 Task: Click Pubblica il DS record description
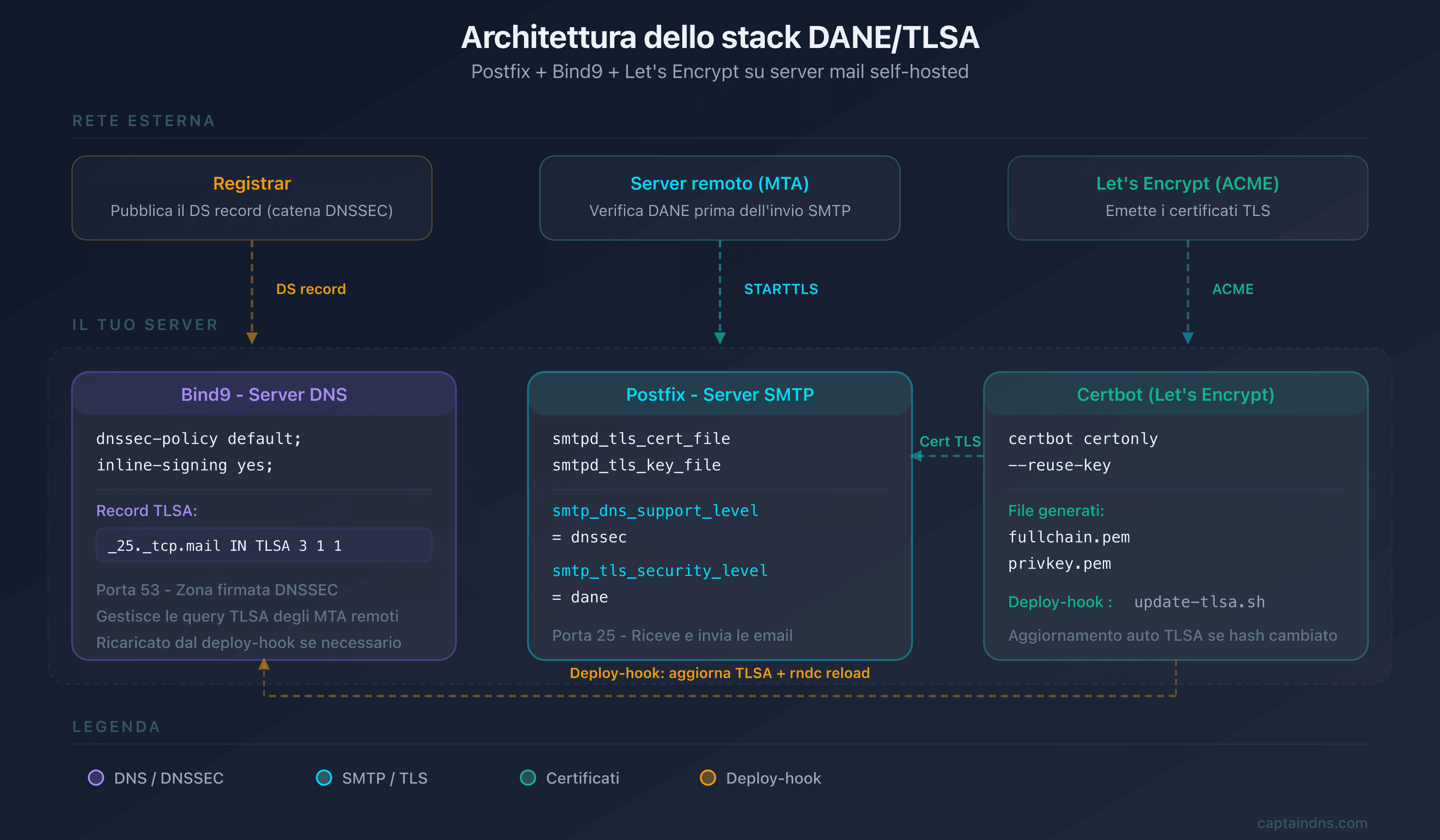coord(252,210)
